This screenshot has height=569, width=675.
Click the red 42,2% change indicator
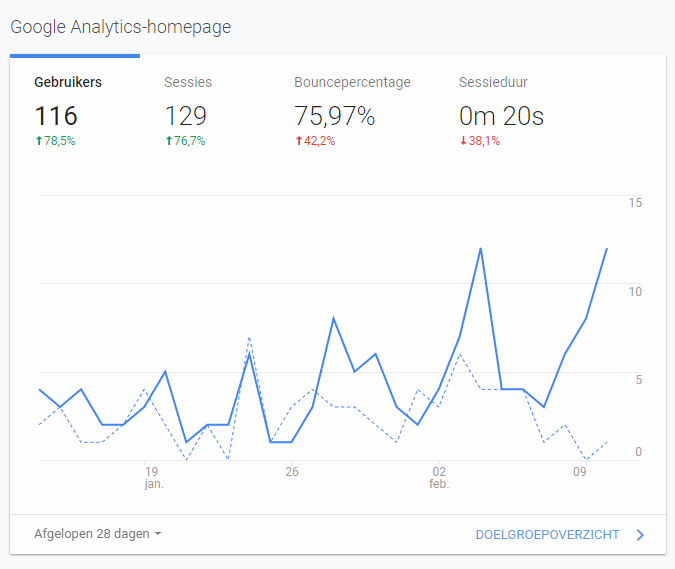click(315, 141)
